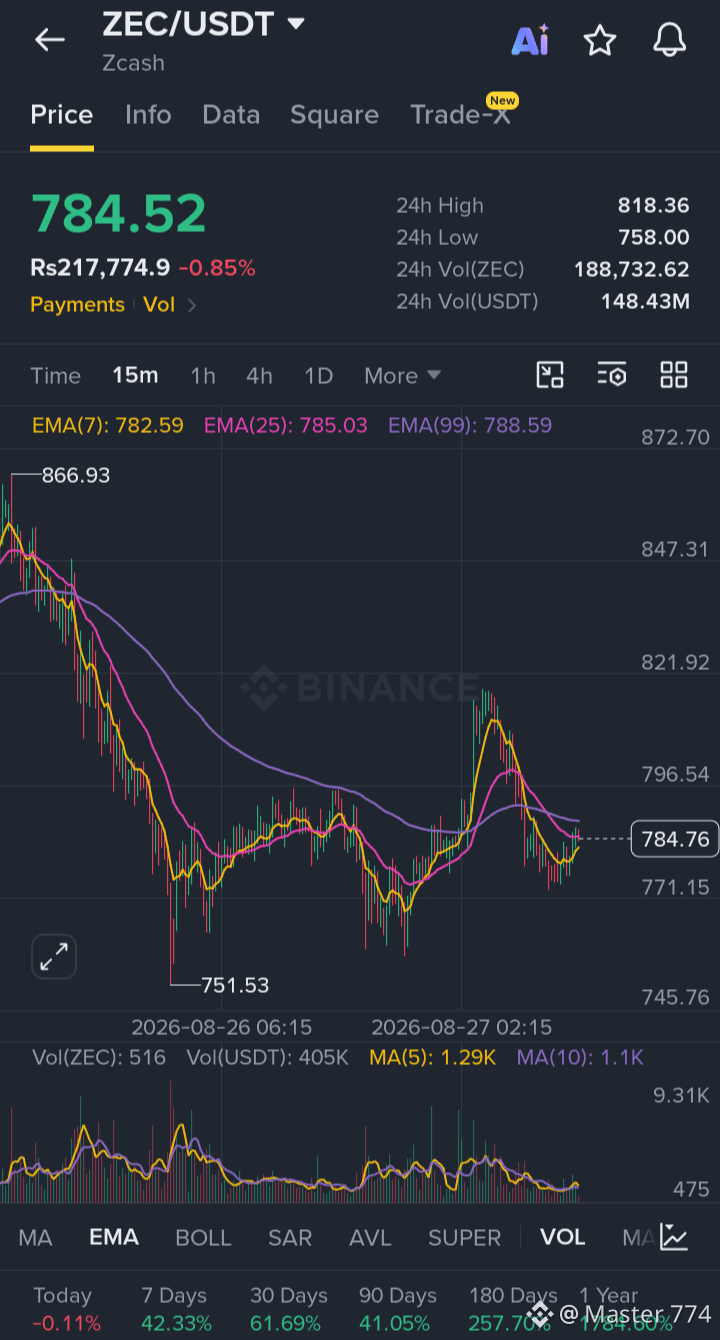Image resolution: width=720 pixels, height=1340 pixels.
Task: Tap the 7 Days 42.33% performance
Action: [x=176, y=1309]
